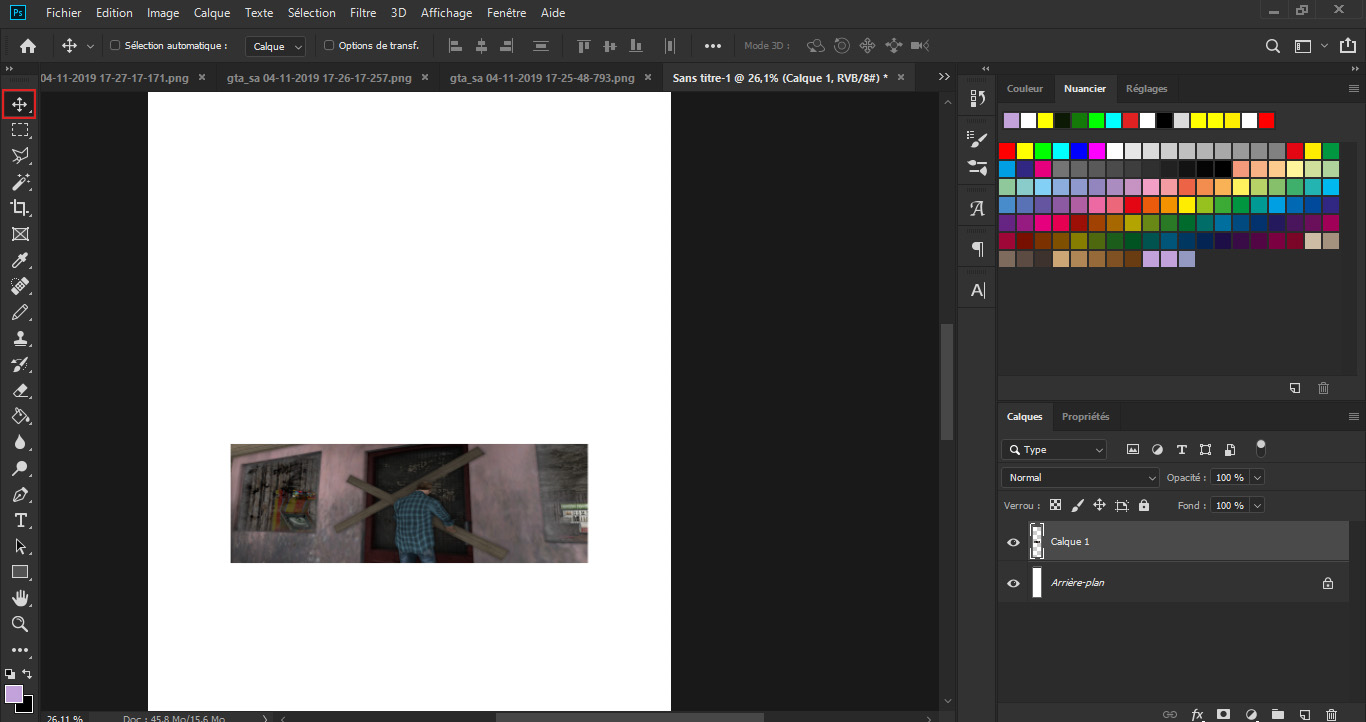
Task: Toggle lock image pixels brush icon
Action: click(x=1077, y=506)
